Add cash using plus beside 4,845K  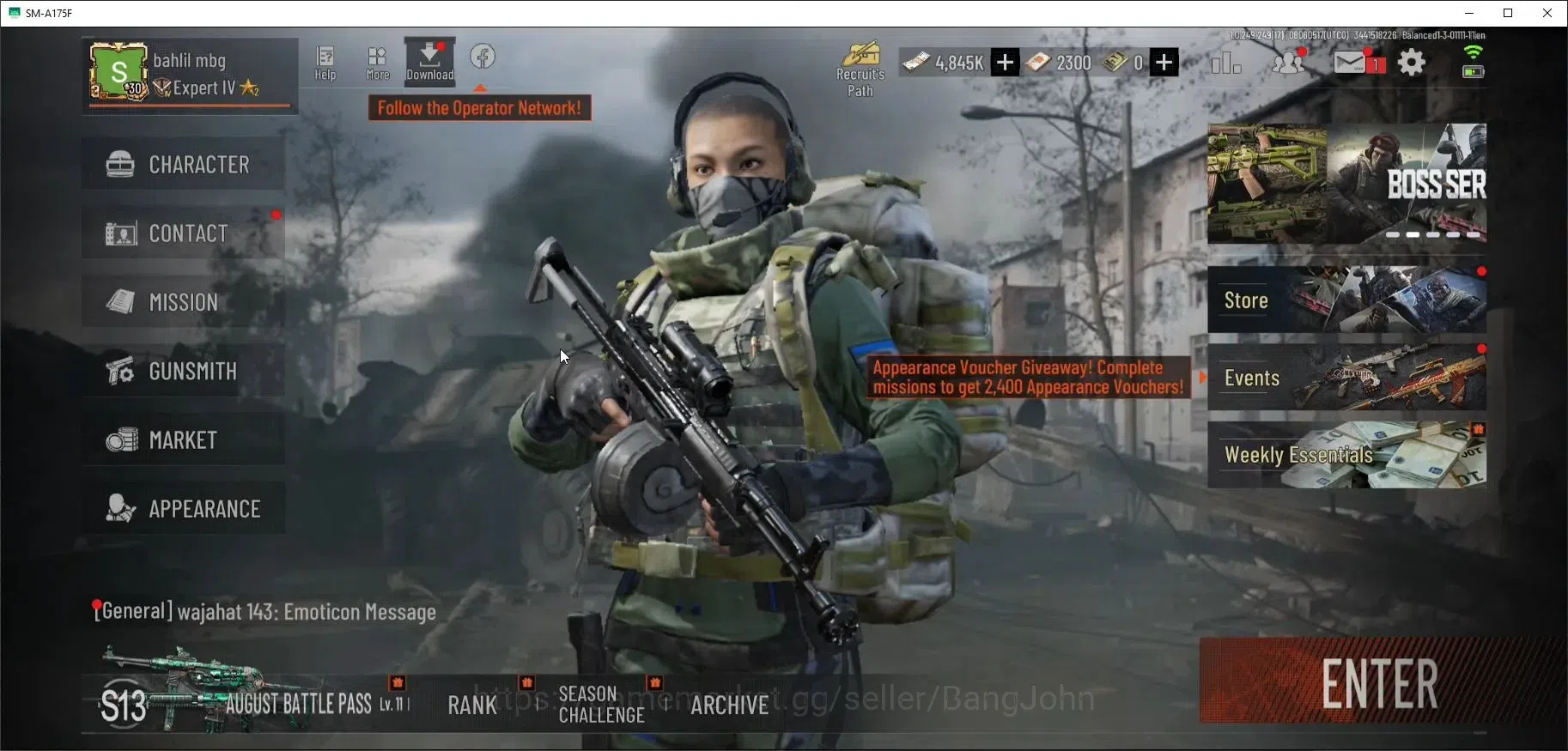(x=1005, y=63)
